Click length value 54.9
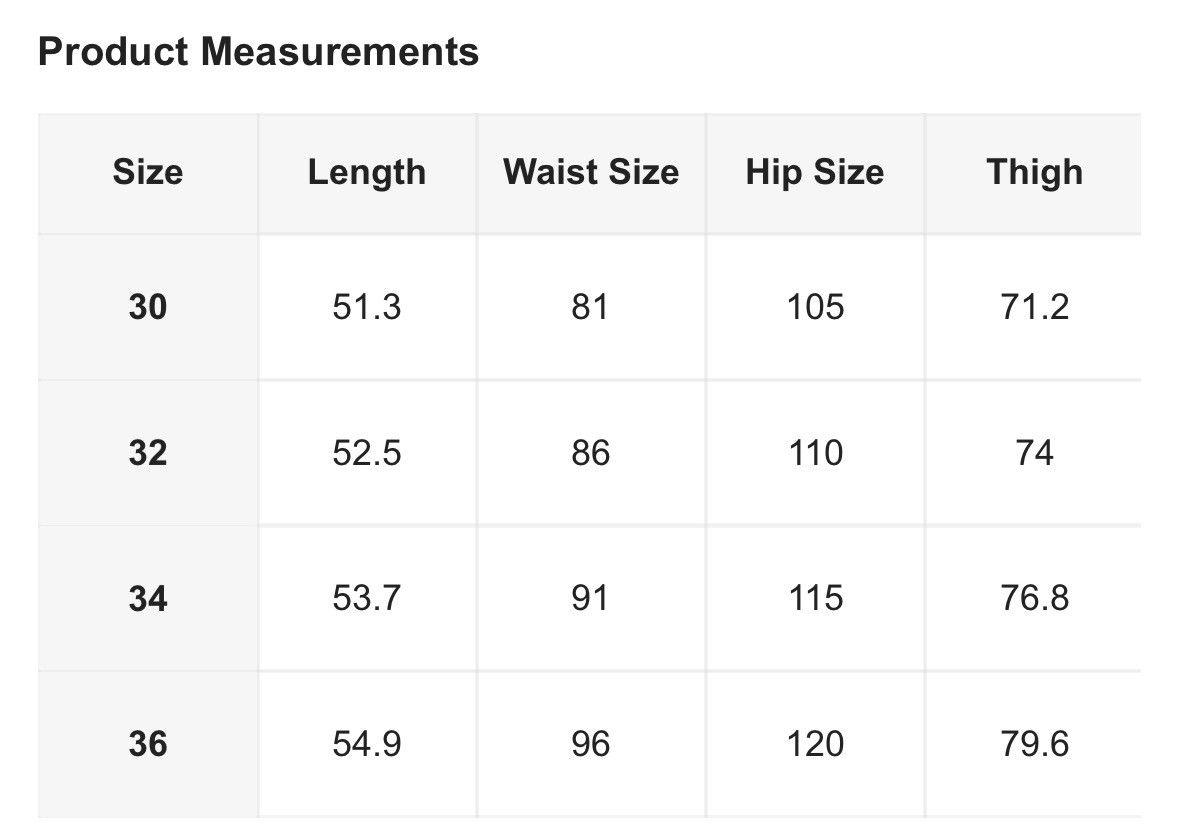1179x826 pixels. click(x=367, y=744)
